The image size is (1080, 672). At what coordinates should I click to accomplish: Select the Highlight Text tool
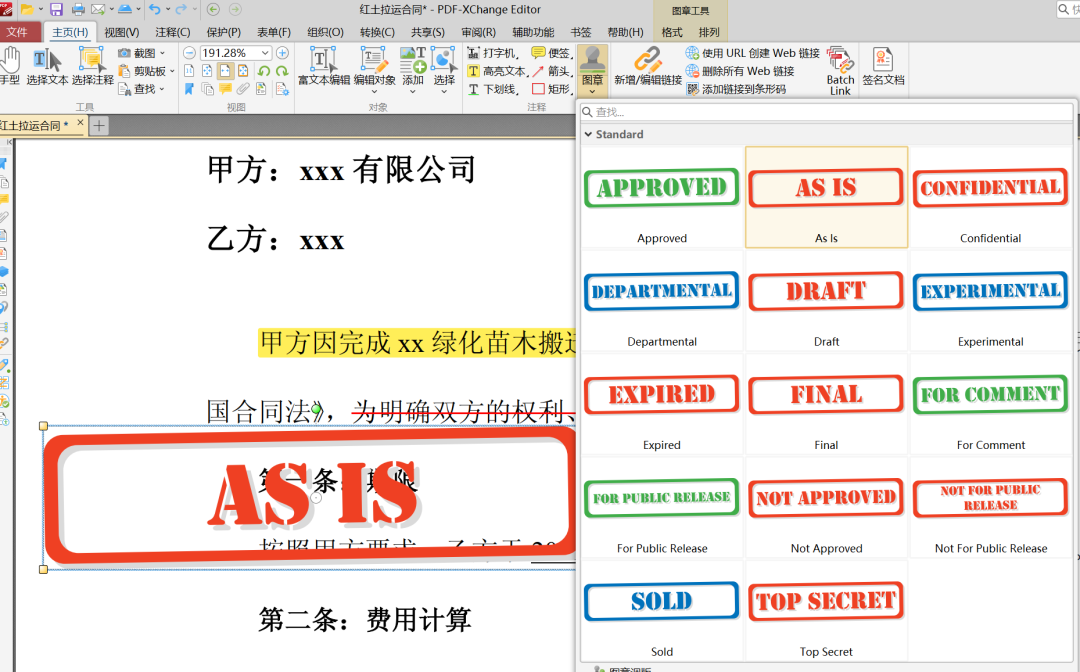[497, 71]
